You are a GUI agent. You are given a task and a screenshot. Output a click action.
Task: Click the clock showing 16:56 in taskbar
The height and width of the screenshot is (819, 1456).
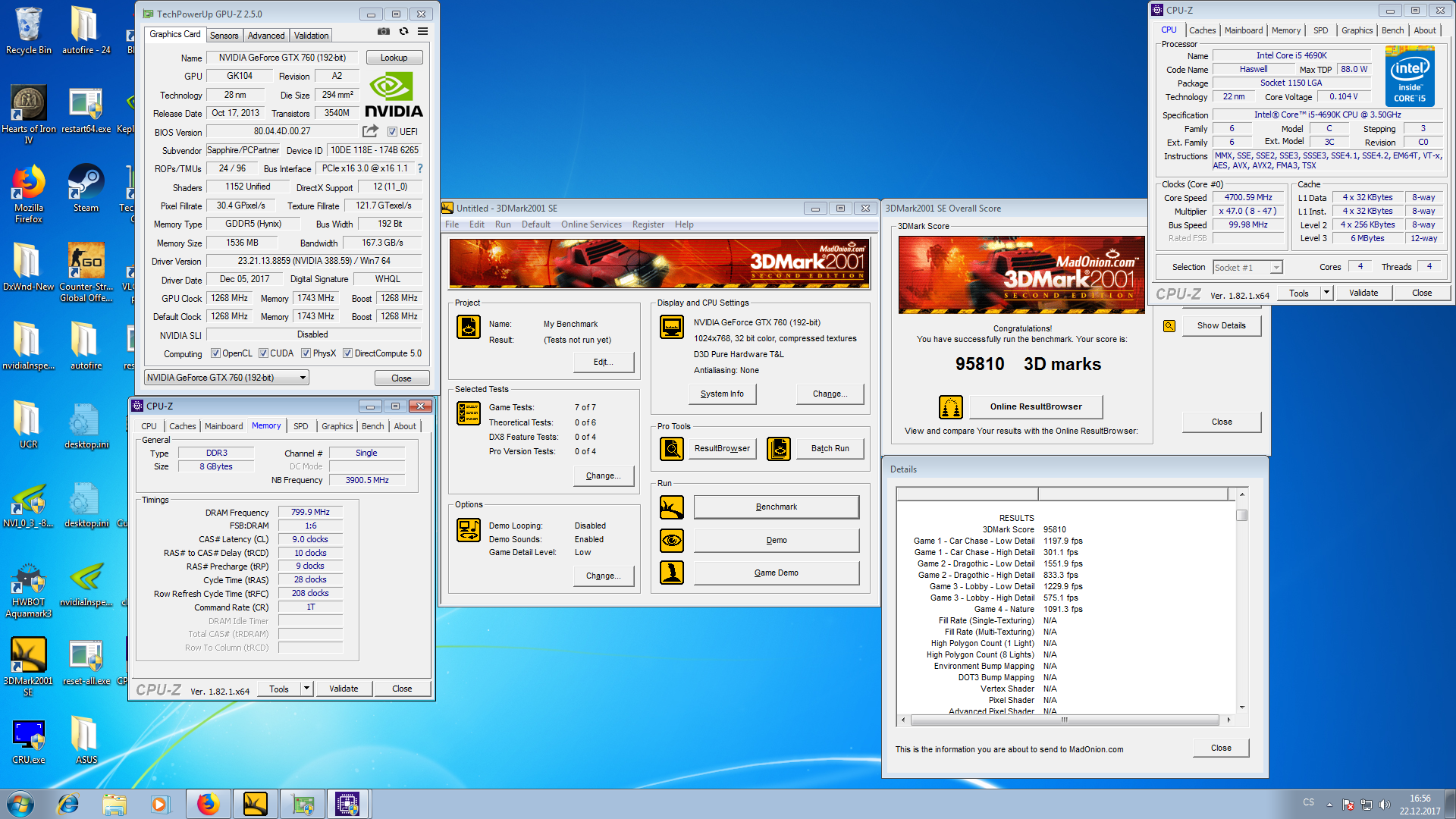[1420, 799]
